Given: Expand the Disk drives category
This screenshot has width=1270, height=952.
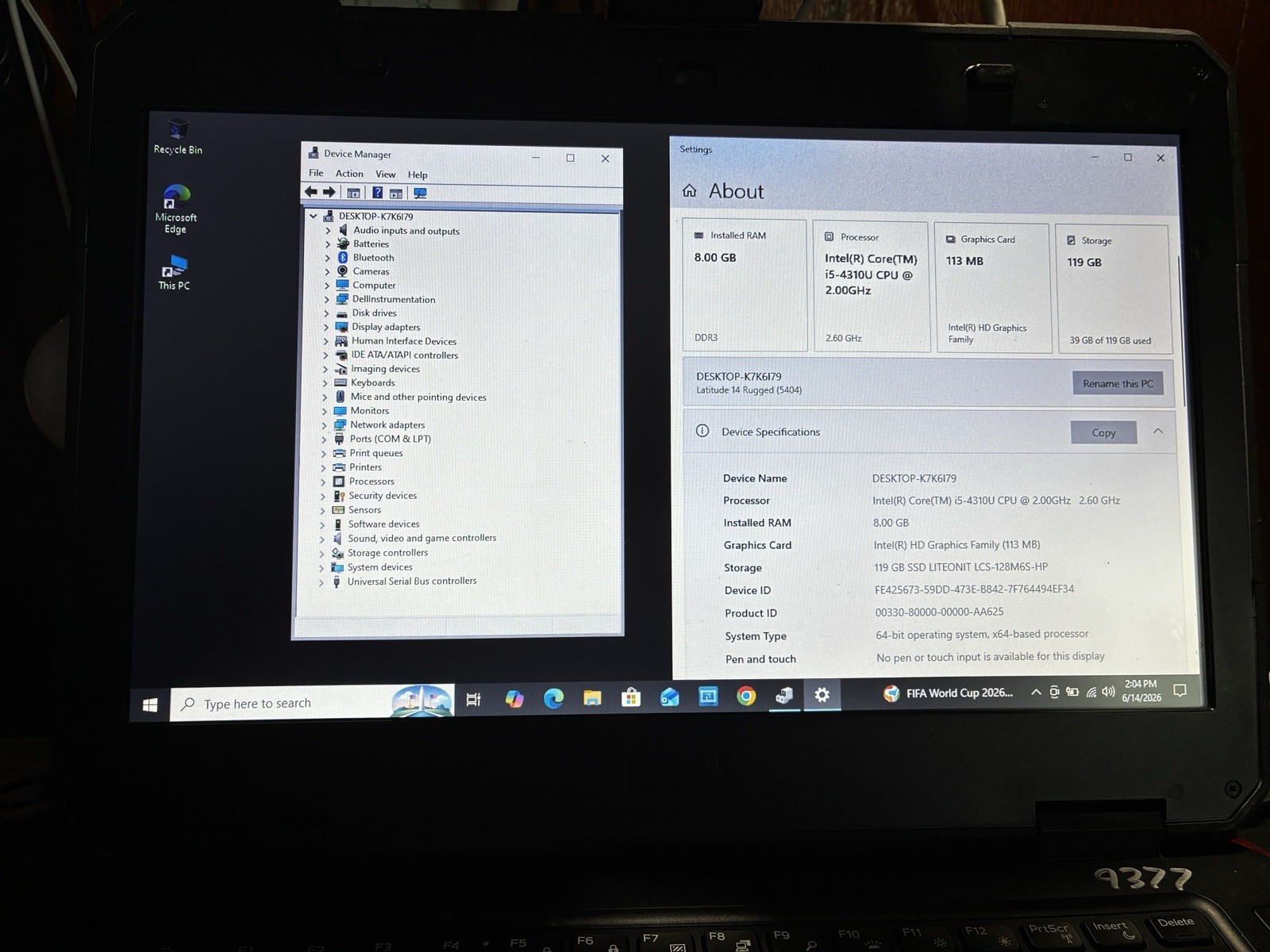Looking at the screenshot, I should (x=326, y=313).
